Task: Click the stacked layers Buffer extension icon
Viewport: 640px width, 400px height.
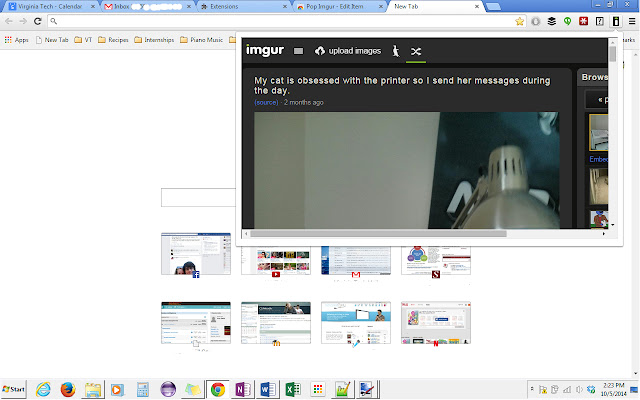Action: [x=551, y=21]
